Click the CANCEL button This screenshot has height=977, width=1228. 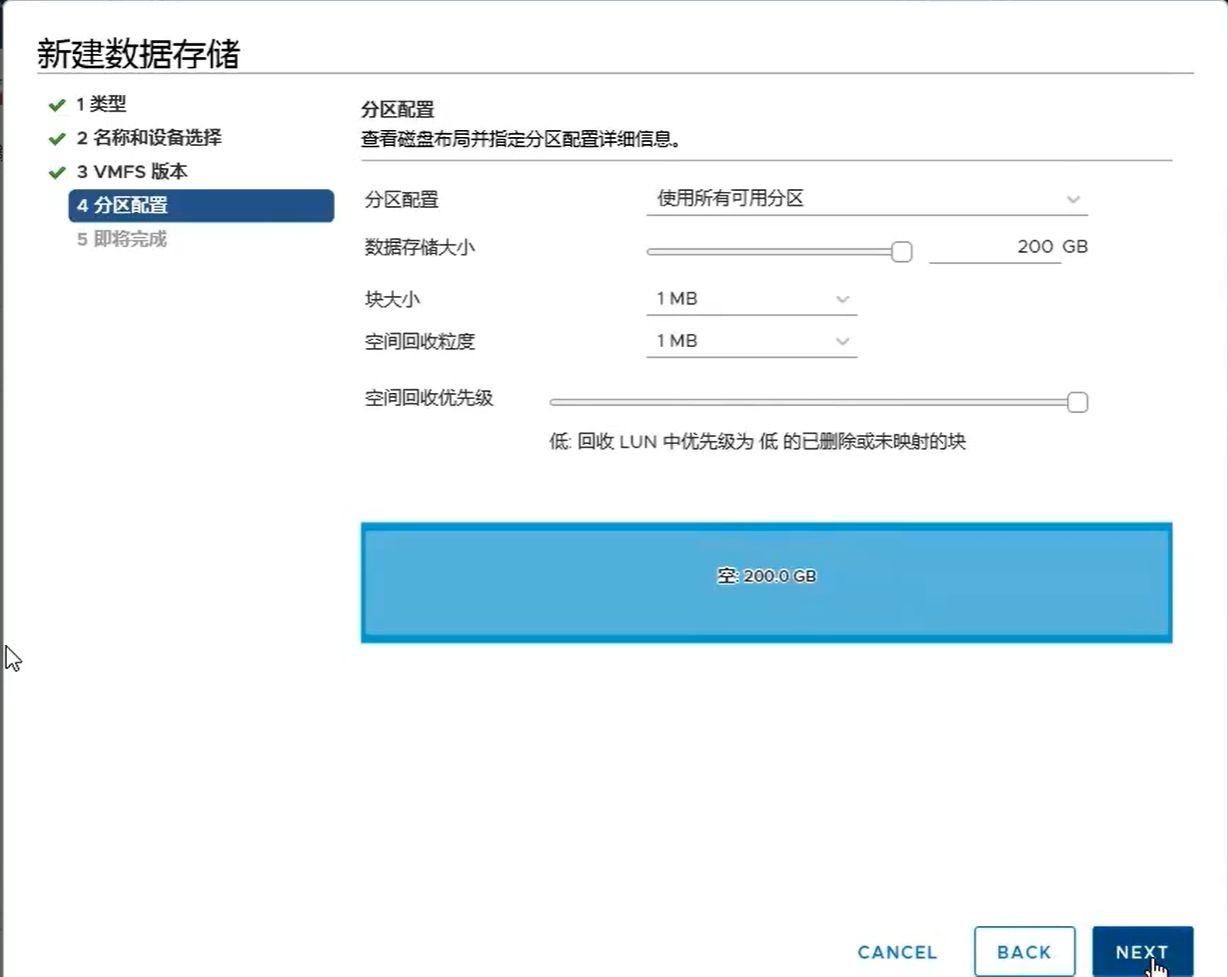point(897,952)
